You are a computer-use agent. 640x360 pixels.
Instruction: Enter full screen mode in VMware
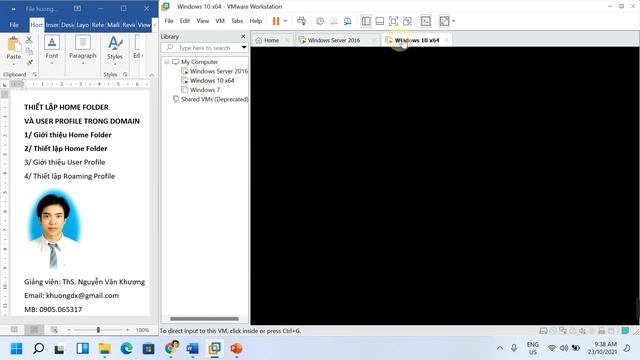[393, 21]
